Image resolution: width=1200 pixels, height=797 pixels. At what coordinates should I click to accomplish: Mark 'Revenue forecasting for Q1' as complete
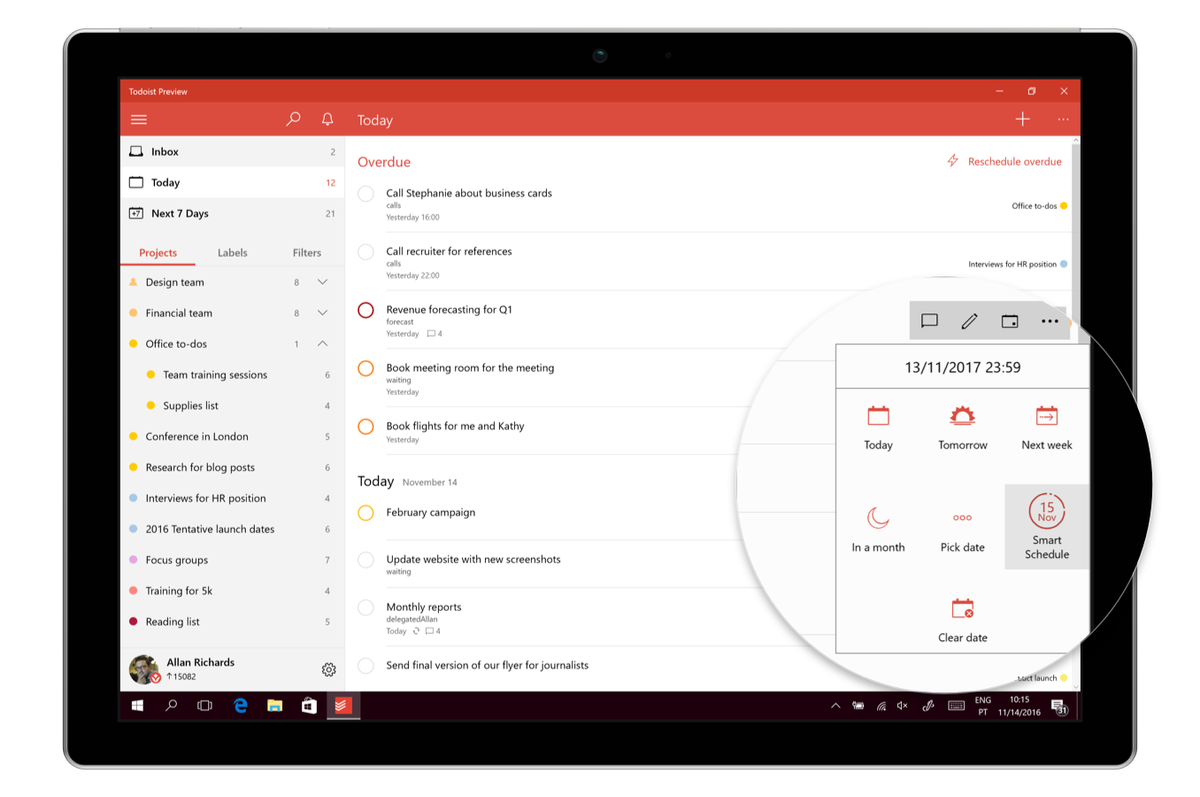(365, 310)
